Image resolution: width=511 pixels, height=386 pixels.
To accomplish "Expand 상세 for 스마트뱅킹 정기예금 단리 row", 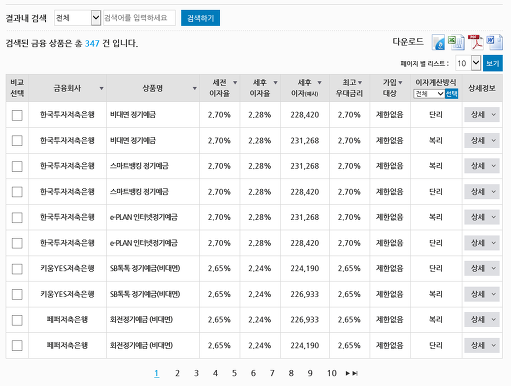I will 482,192.
